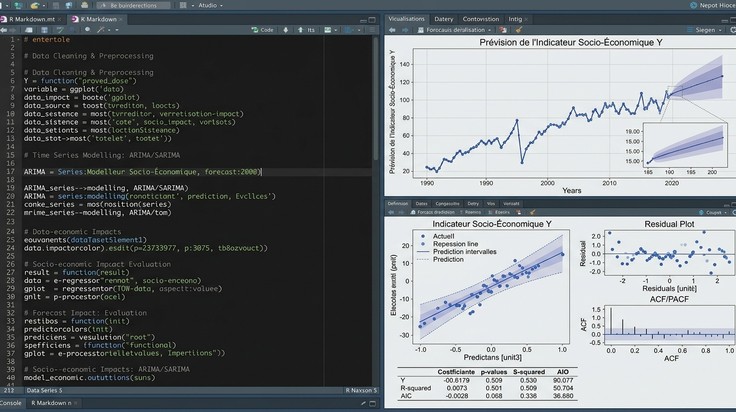
Task: Go to previous plot in Vicualisations pane
Action: tap(392, 30)
